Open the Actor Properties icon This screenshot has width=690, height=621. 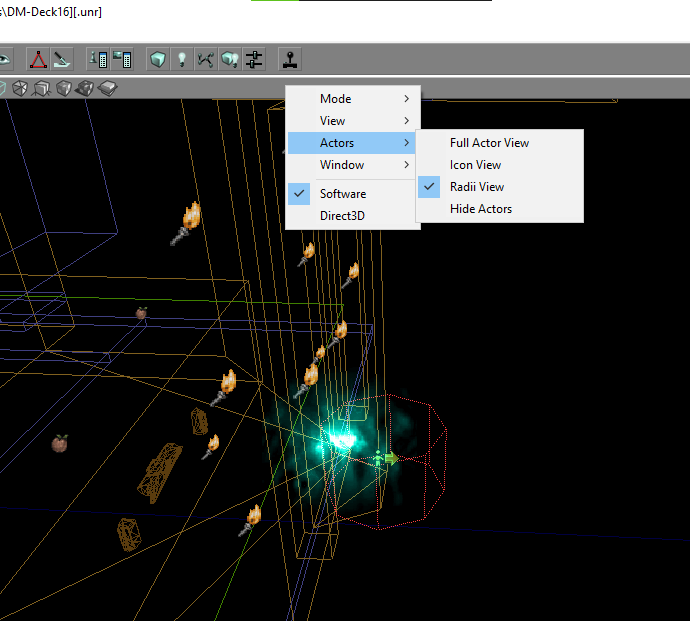coord(98,59)
